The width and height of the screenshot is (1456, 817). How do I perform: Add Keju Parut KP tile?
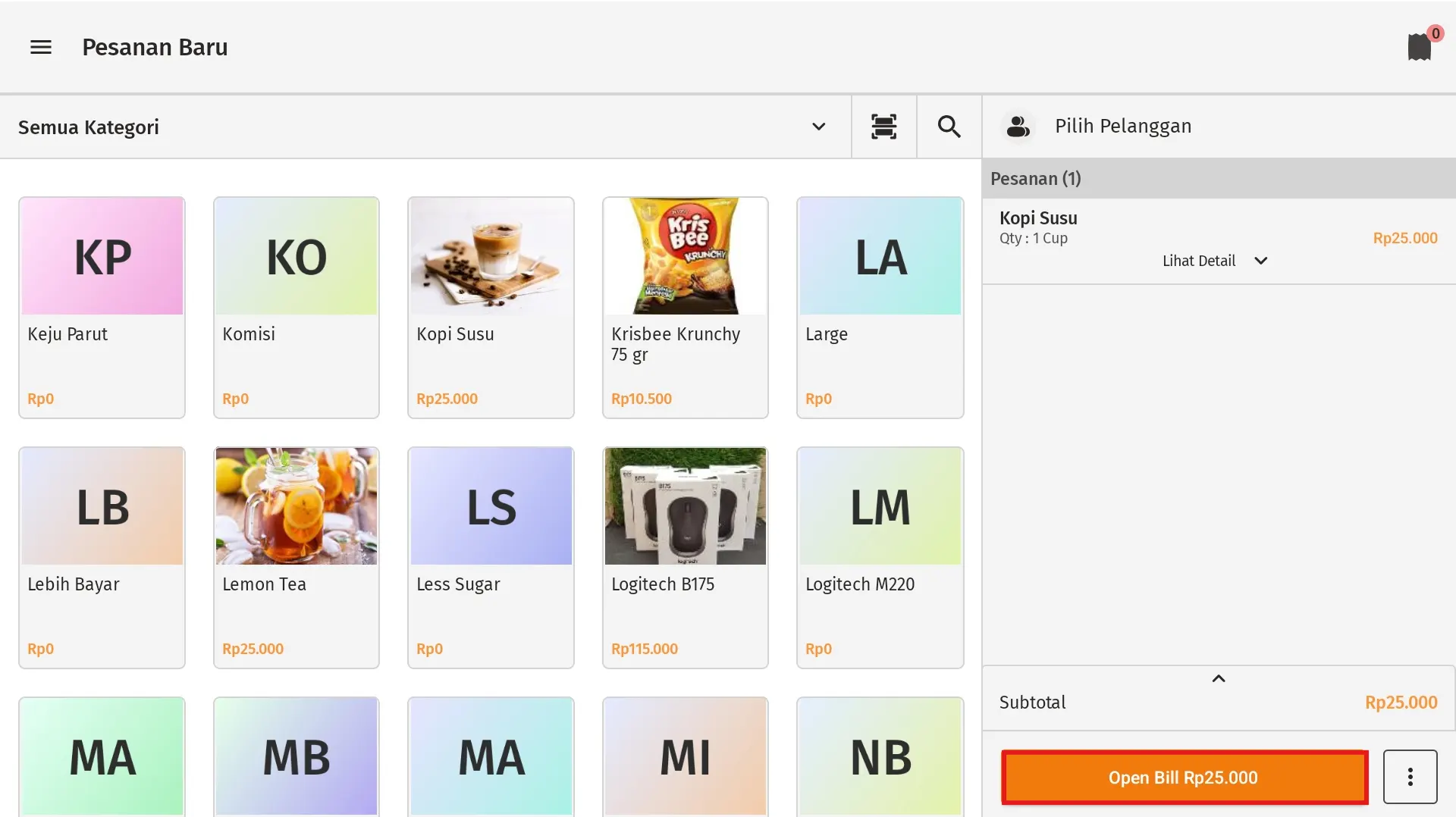(x=102, y=307)
